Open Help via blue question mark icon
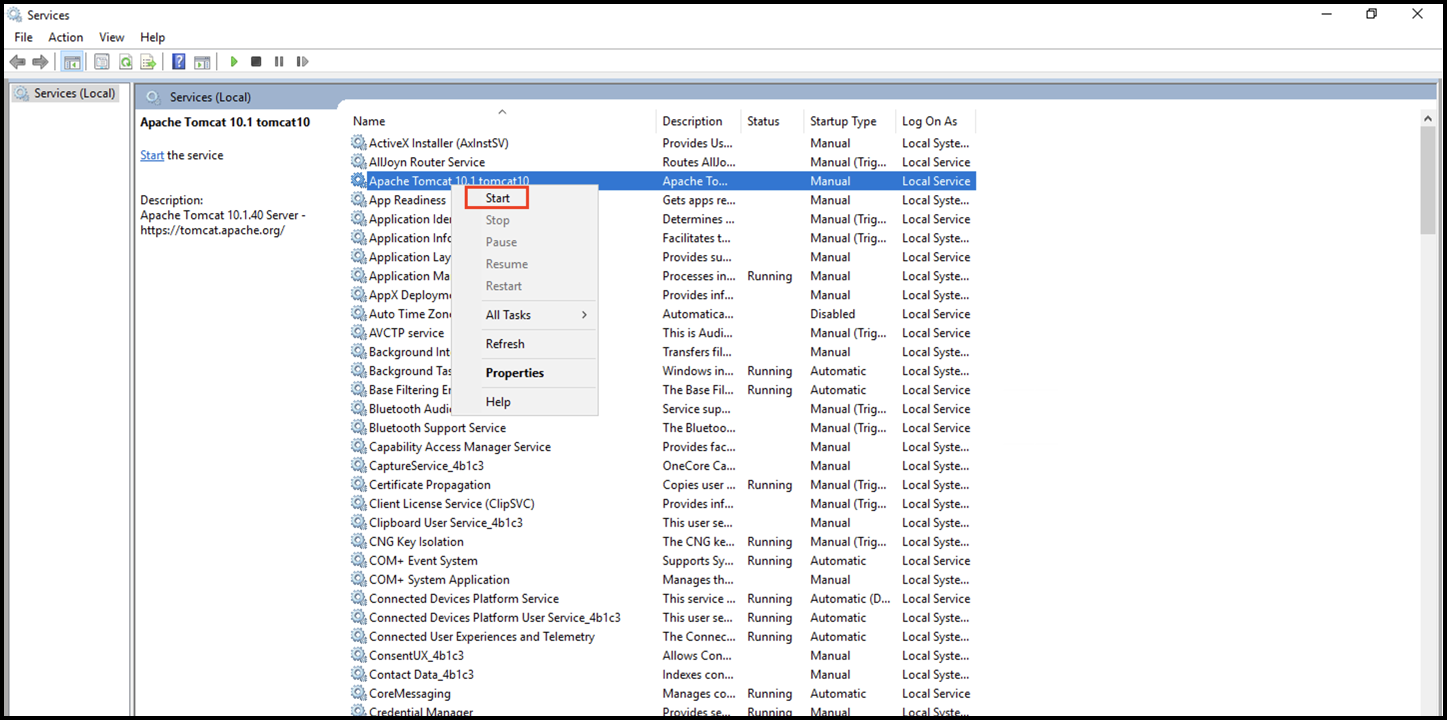Viewport: 1447px width, 720px height. (x=178, y=62)
